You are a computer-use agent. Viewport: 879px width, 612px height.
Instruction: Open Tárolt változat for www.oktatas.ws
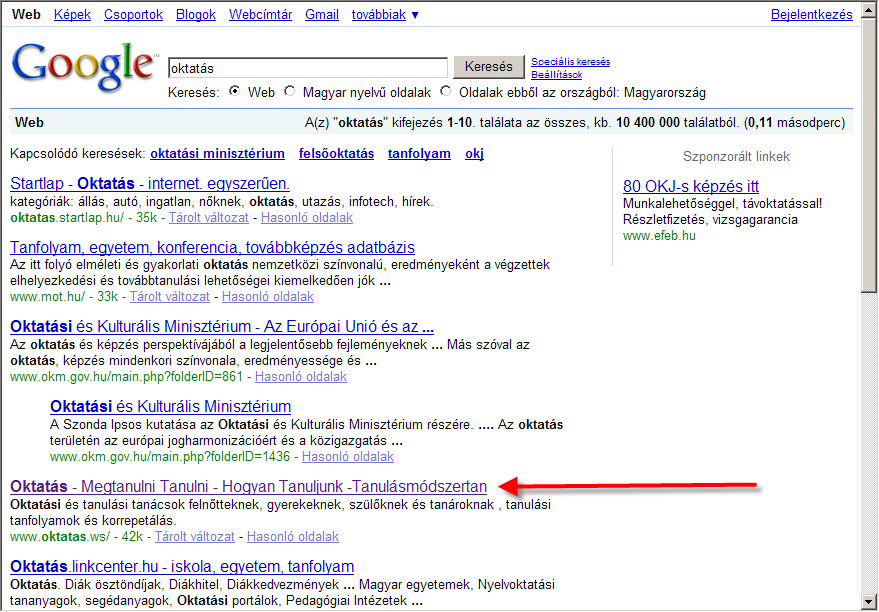[x=195, y=537]
